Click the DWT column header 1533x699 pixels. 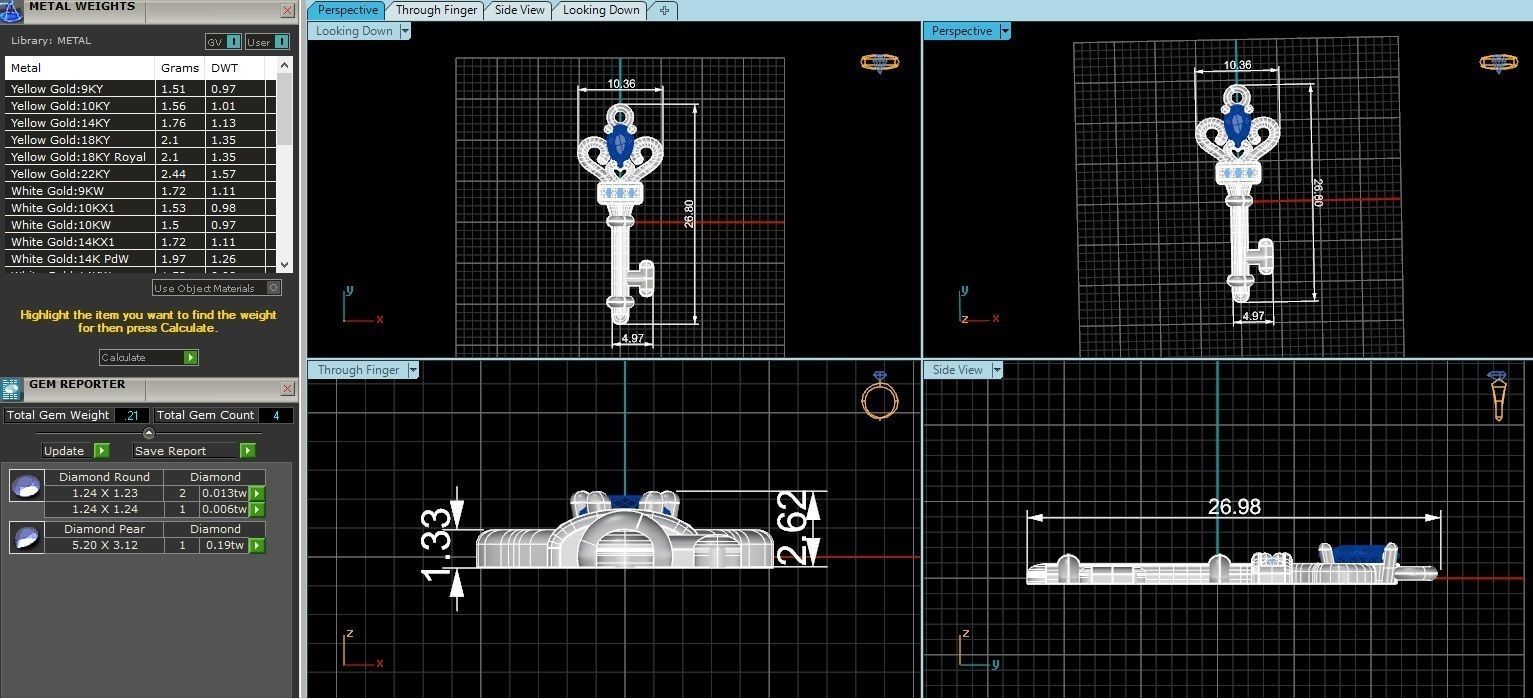pos(235,68)
